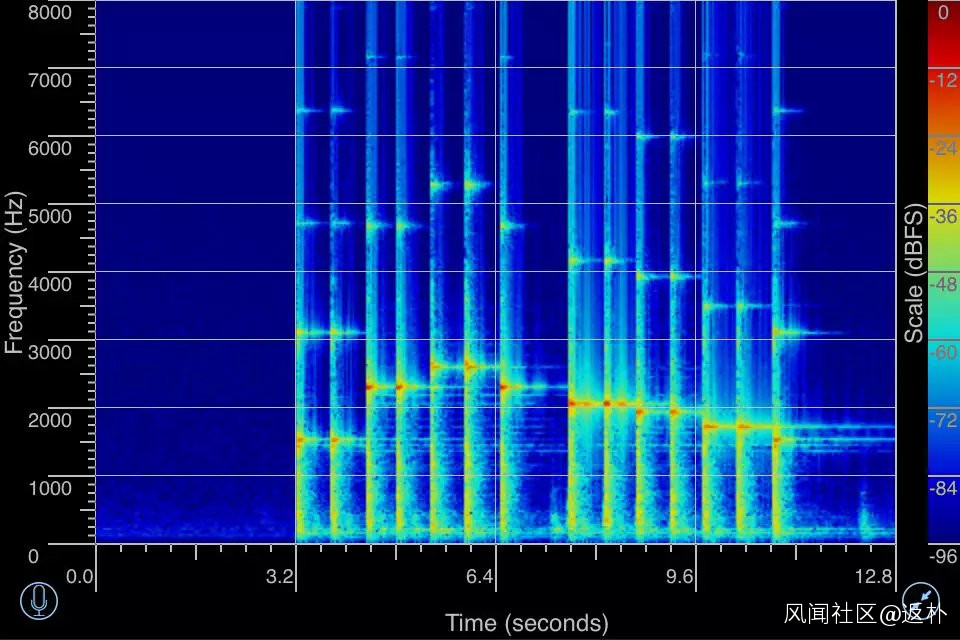Click the dBFS color scale bar

943,271
